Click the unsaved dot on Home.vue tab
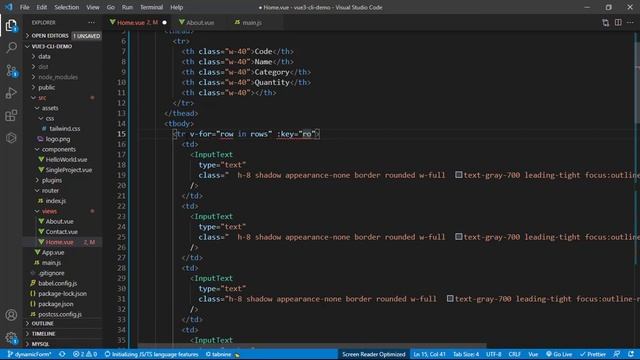Viewport: 640px width, 360px height. tap(164, 22)
